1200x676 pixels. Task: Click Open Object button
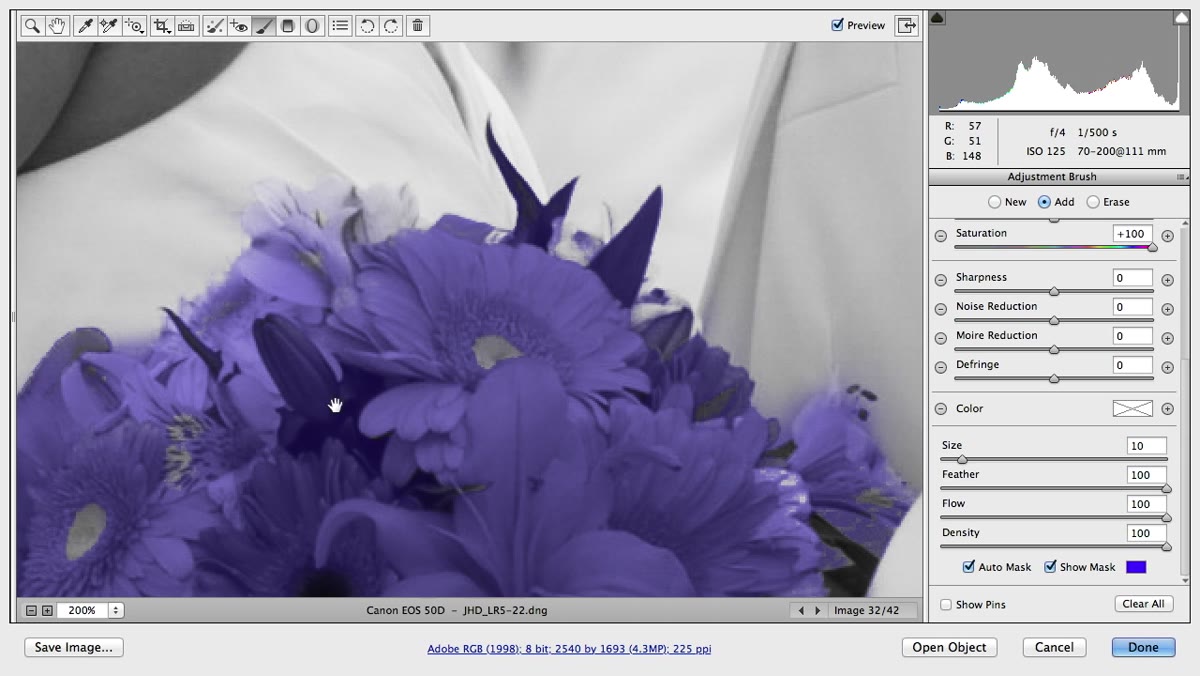(950, 647)
